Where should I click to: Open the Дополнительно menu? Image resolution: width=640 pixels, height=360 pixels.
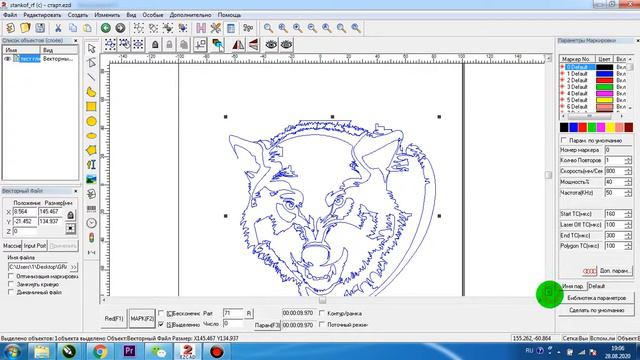[x=190, y=15]
